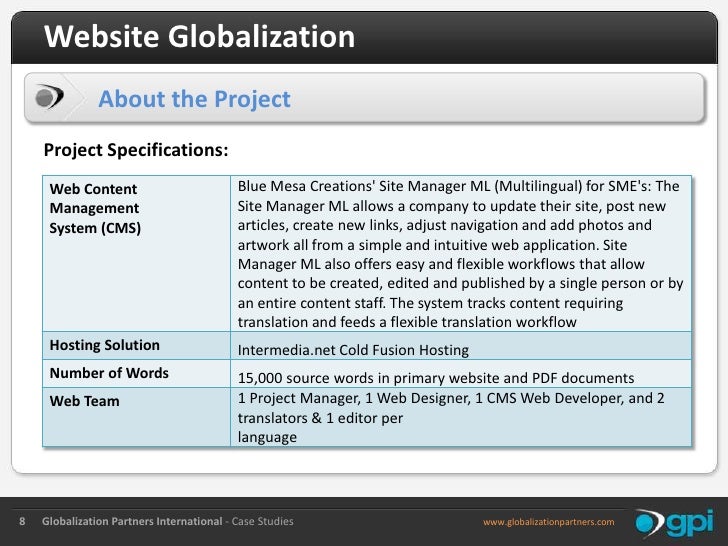Open the www.globalizationpartners.com link
This screenshot has height=546, width=728.
(548, 522)
